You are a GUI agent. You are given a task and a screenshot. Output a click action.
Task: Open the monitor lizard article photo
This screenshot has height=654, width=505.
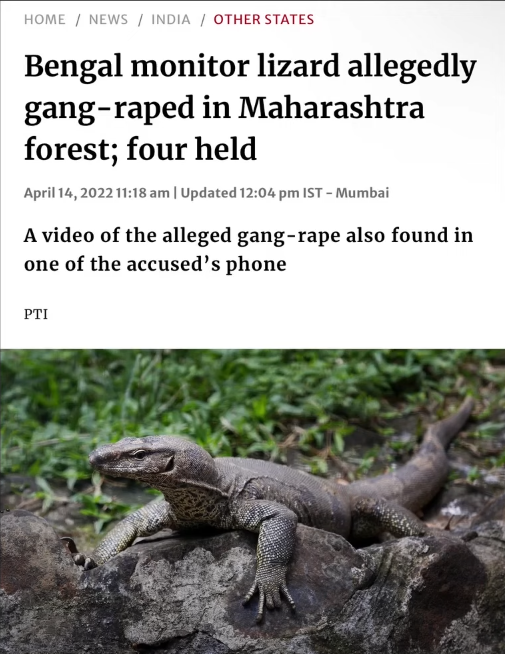(252, 501)
